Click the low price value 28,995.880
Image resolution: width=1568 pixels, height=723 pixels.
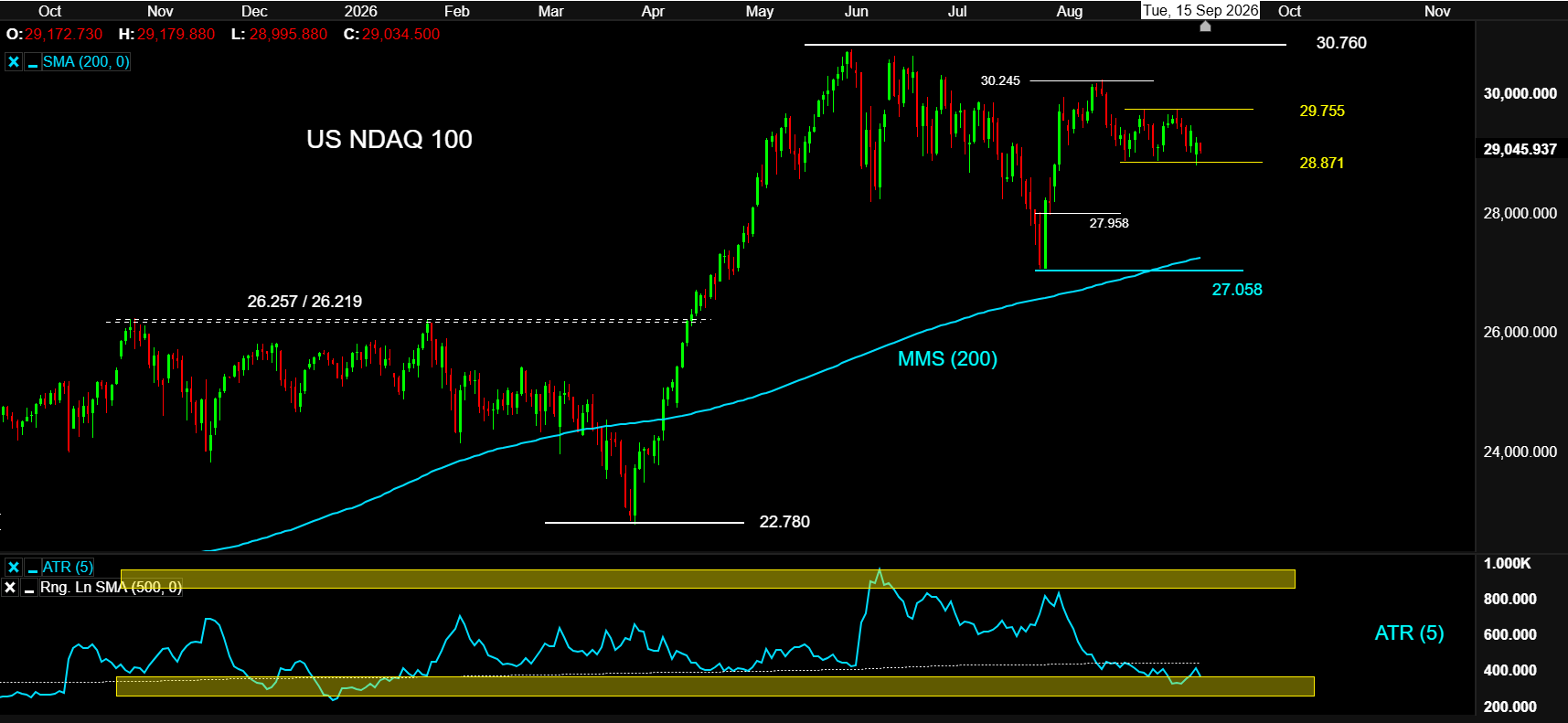(x=288, y=35)
